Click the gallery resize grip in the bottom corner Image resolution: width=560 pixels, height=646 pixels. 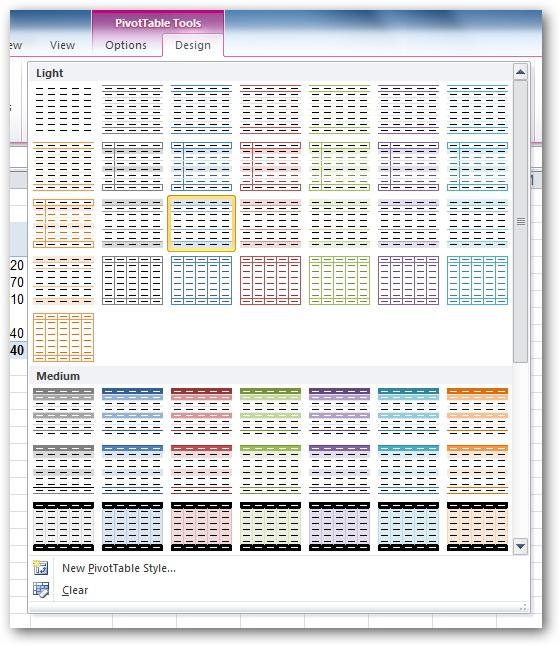coord(523,607)
